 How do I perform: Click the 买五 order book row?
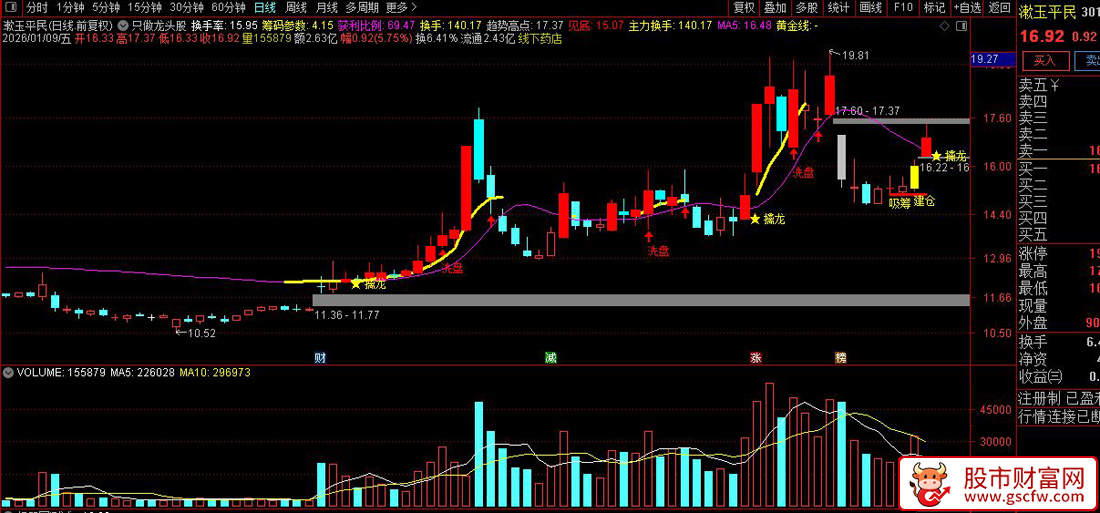tap(1059, 234)
